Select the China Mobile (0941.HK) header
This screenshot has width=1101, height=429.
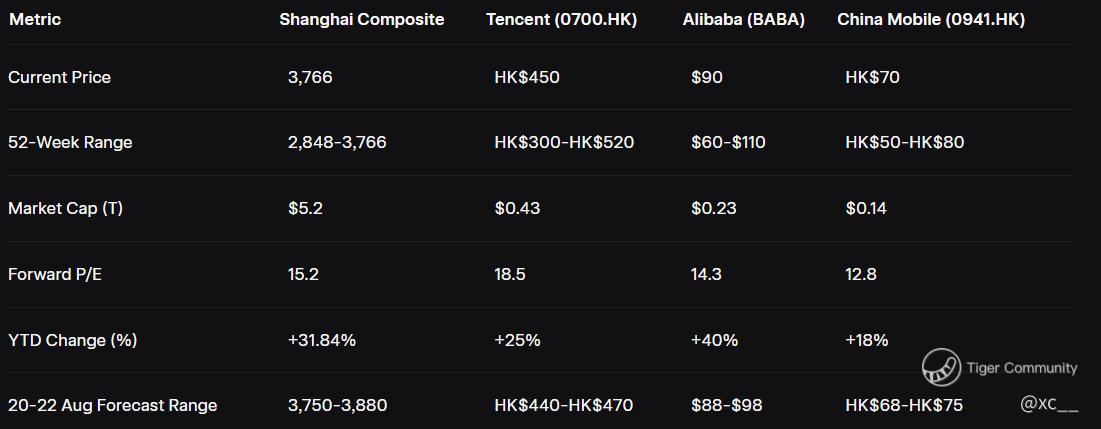(931, 19)
